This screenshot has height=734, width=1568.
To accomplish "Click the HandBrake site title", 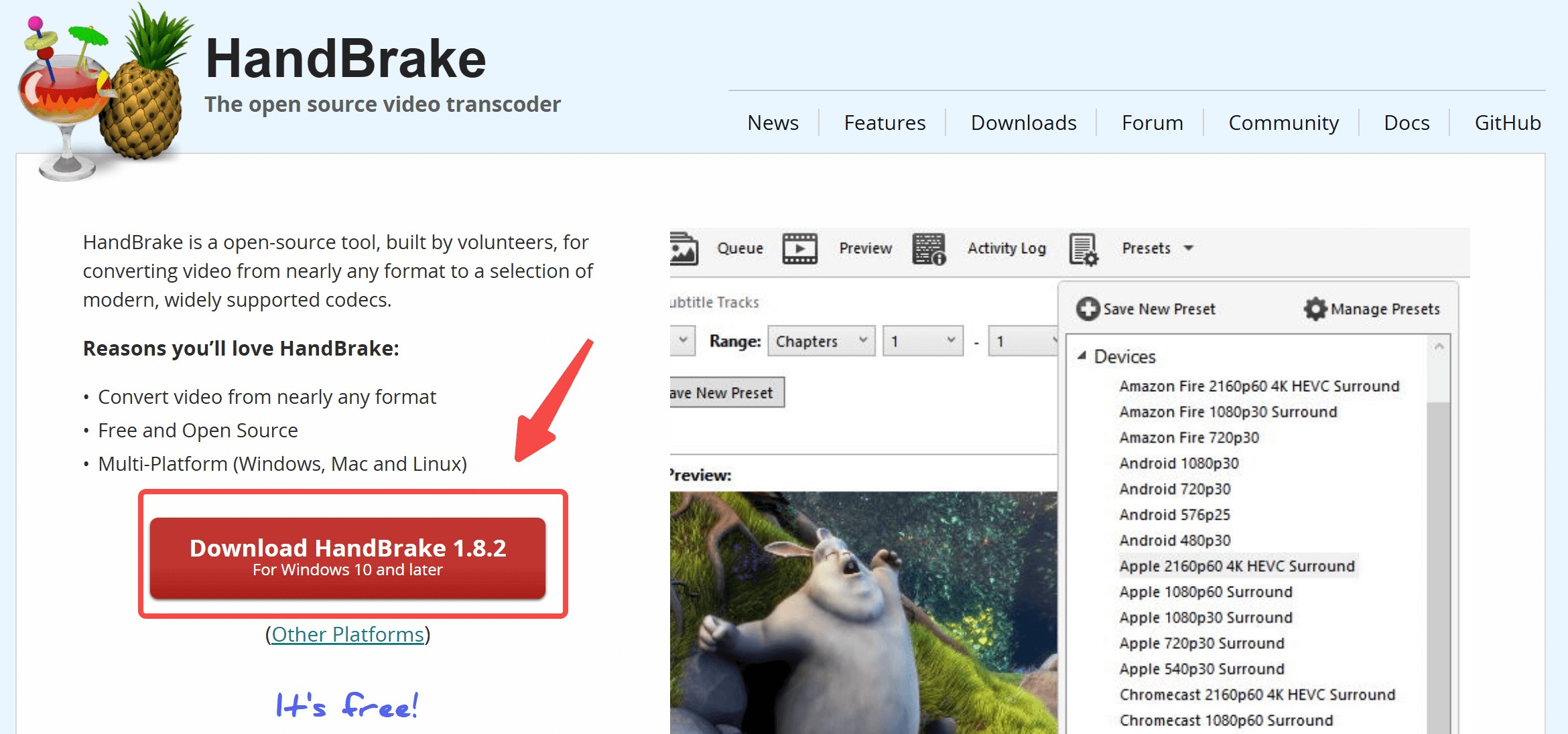I will tap(346, 59).
